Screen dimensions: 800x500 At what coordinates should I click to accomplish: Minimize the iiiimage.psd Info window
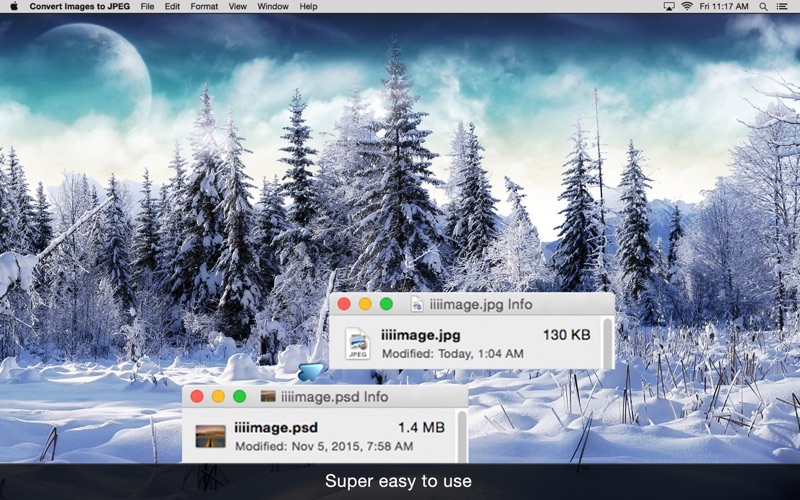point(218,396)
